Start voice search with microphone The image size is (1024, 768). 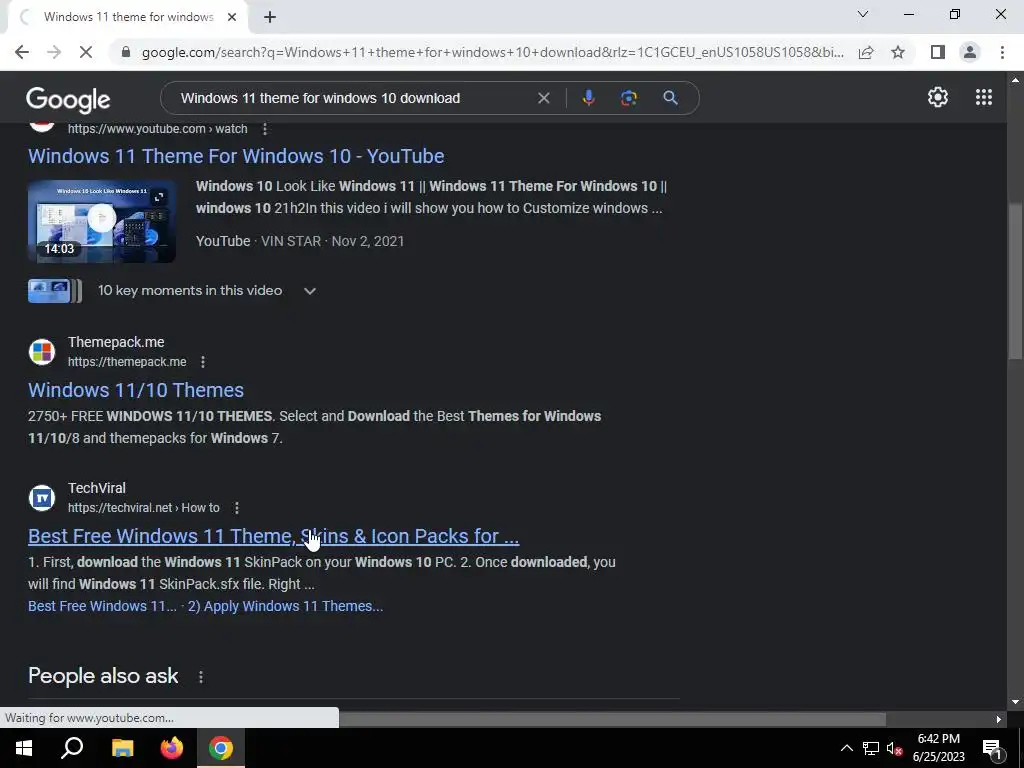pos(588,98)
